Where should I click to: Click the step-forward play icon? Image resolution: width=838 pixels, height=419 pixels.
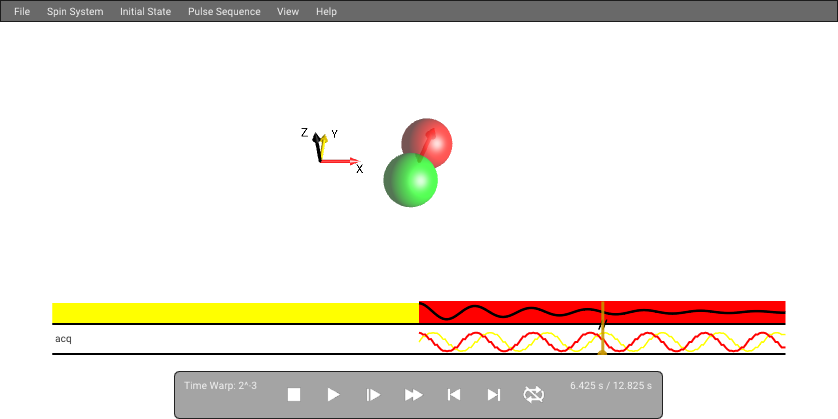373,395
